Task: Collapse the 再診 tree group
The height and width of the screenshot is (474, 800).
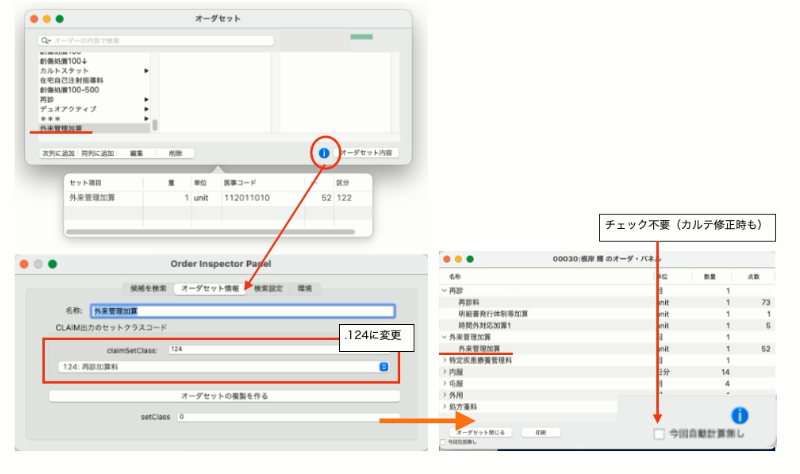Action: 445,291
